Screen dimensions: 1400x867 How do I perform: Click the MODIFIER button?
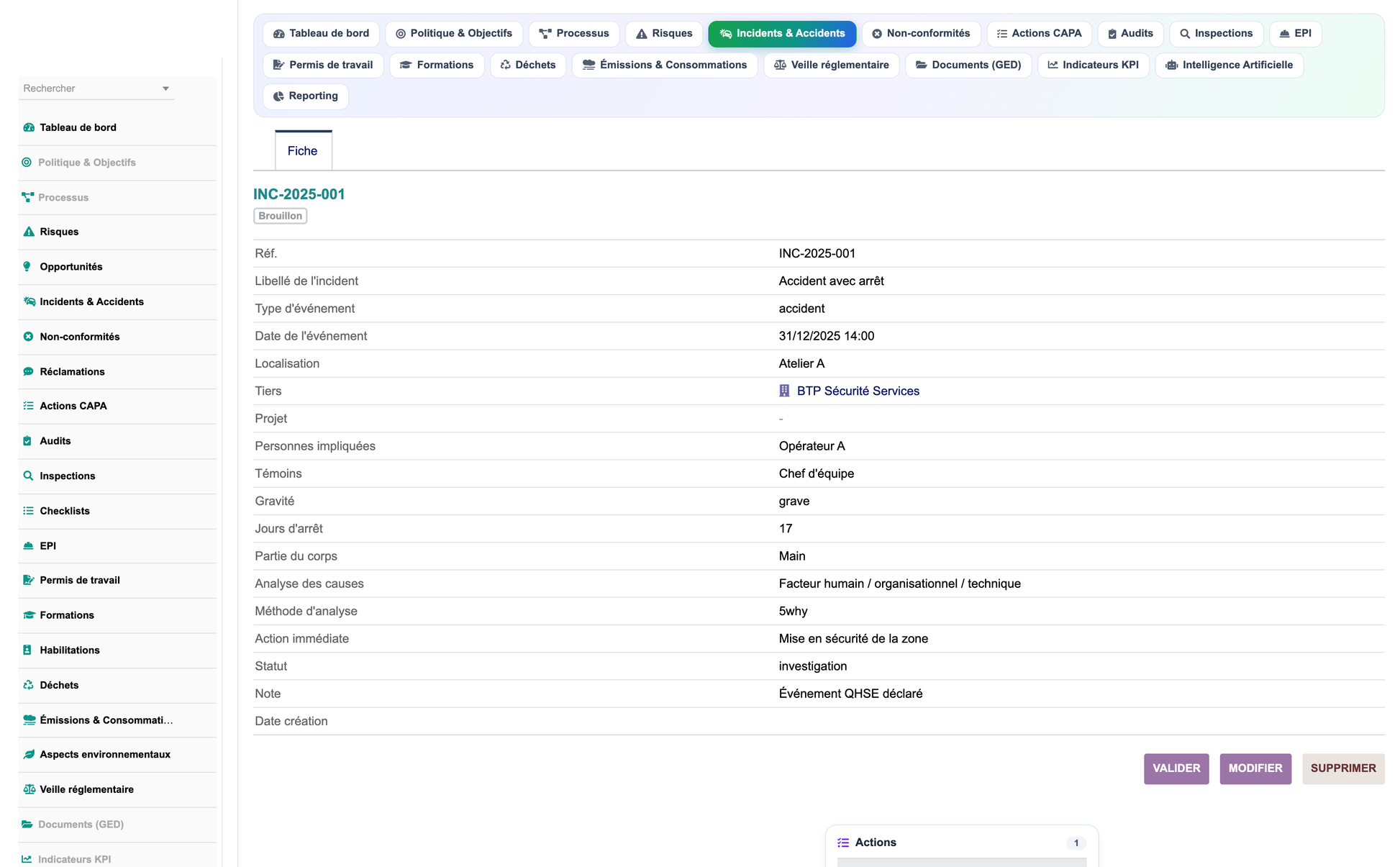1255,768
